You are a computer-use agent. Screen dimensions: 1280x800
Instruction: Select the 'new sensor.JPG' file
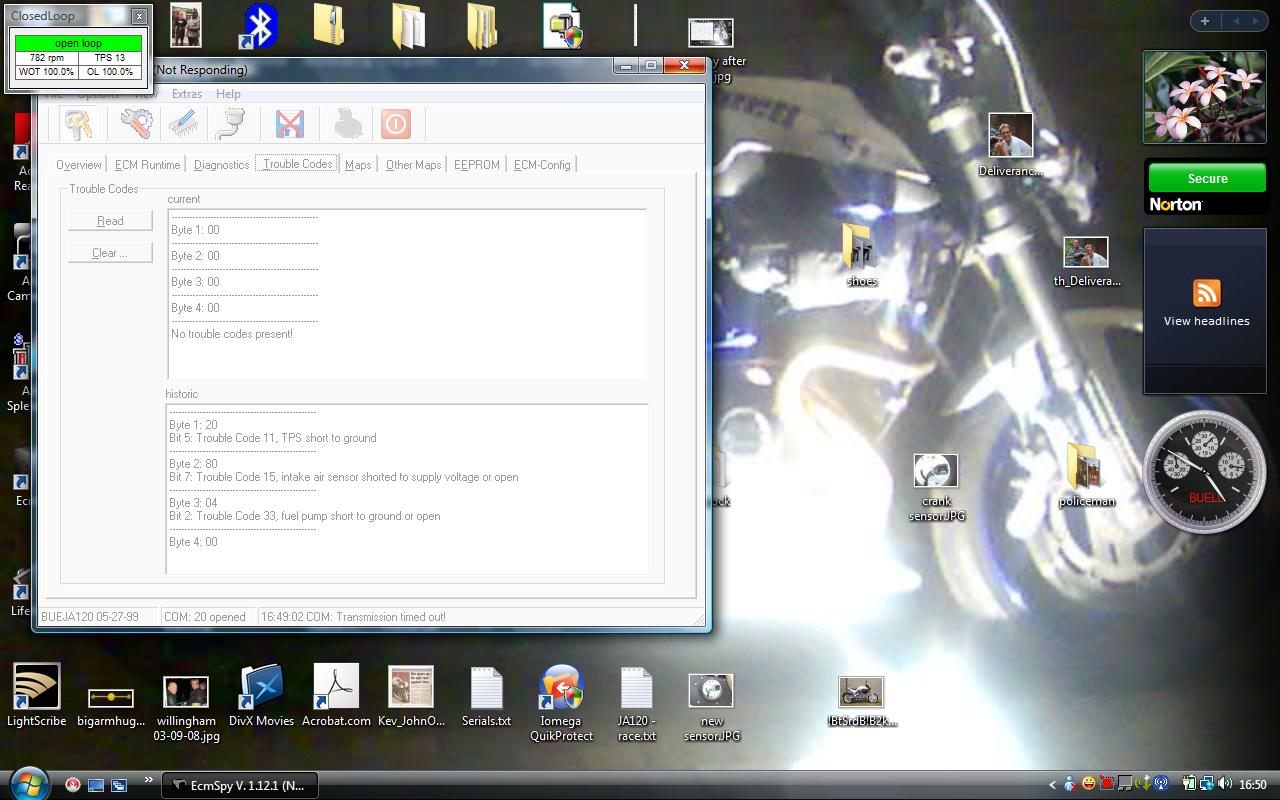coord(711,706)
